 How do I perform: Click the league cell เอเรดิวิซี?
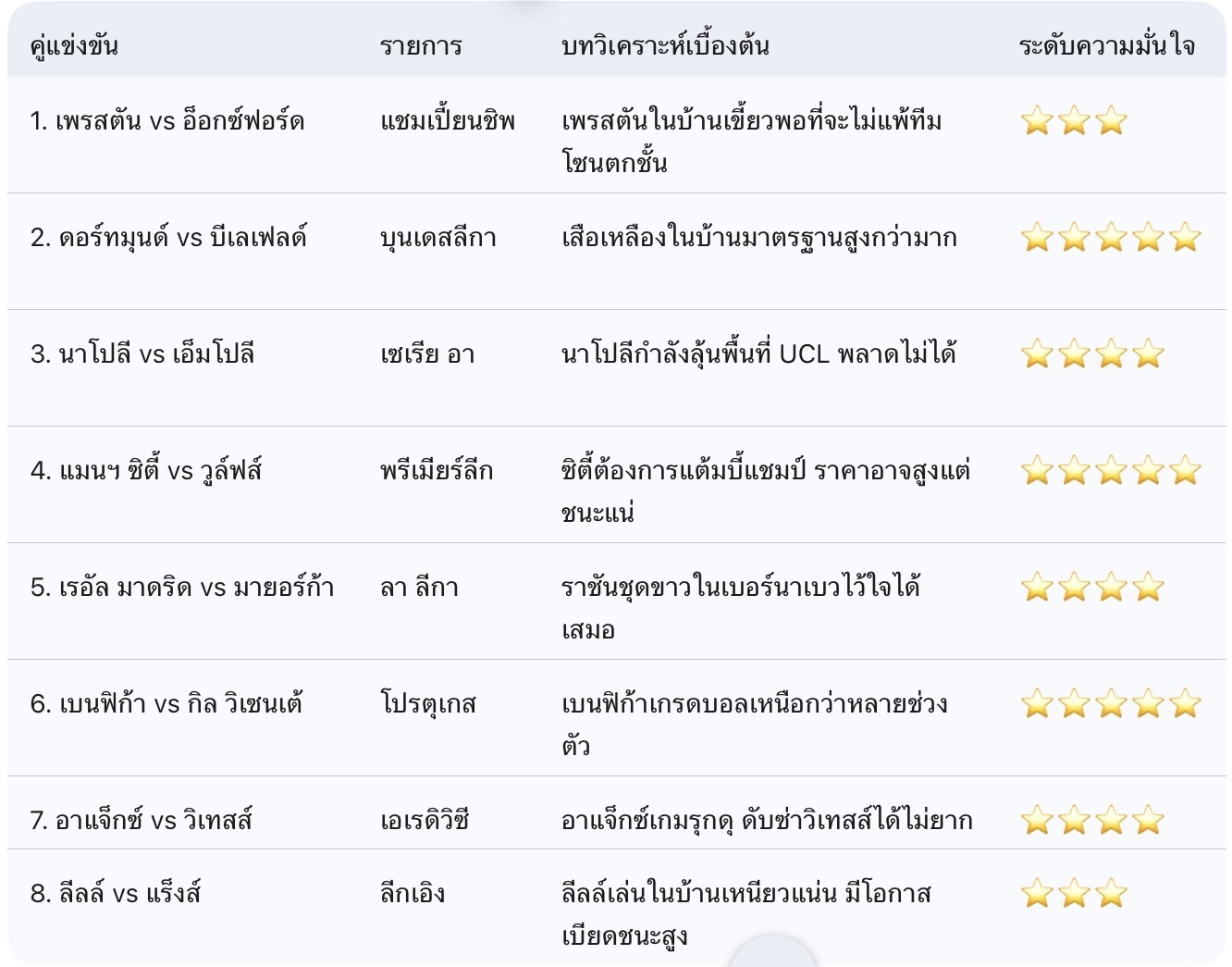pos(425,821)
